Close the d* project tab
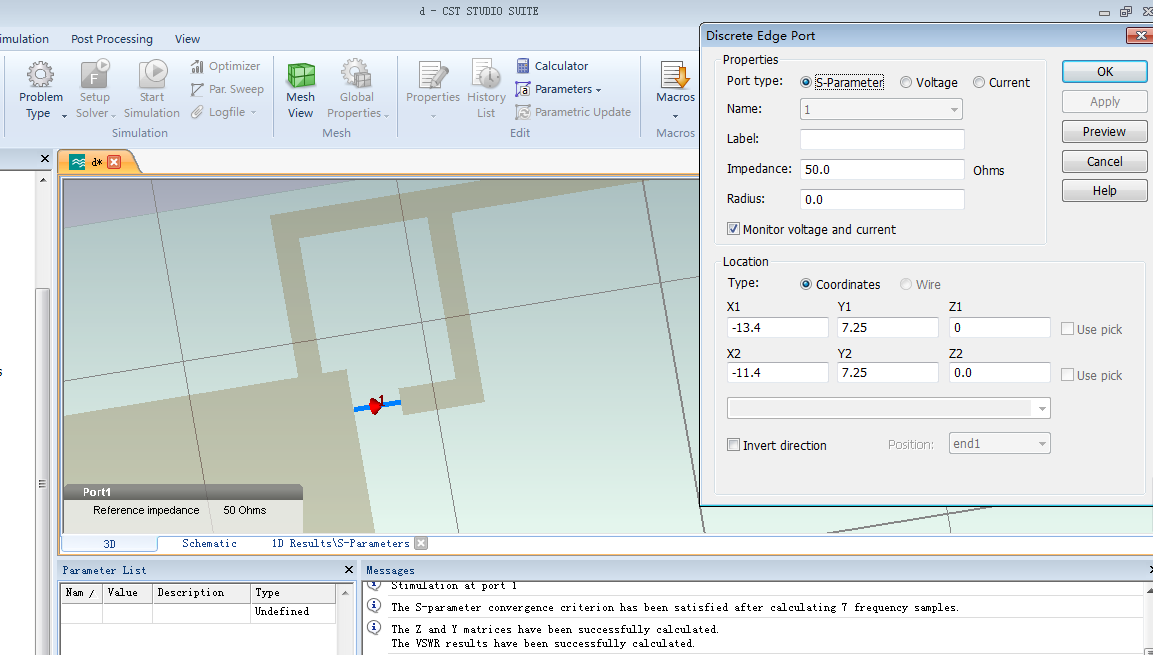Screen dimensions: 1153x655 tap(114, 162)
